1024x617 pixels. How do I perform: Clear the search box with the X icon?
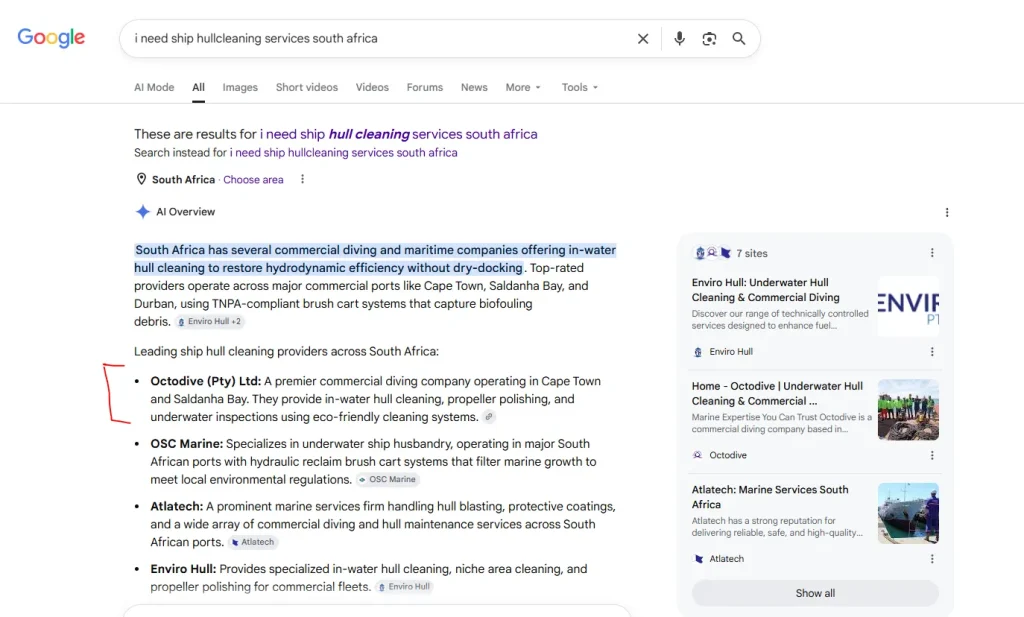pos(643,39)
